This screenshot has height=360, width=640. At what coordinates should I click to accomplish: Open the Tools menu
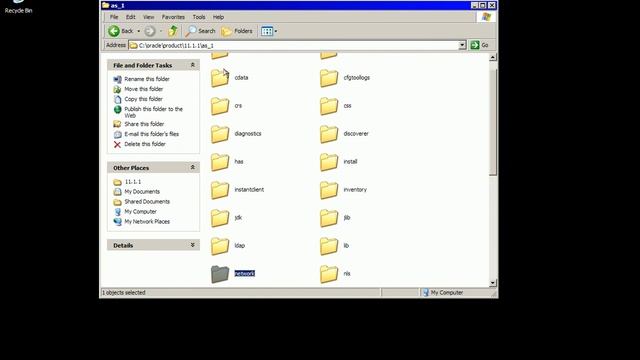click(x=199, y=17)
